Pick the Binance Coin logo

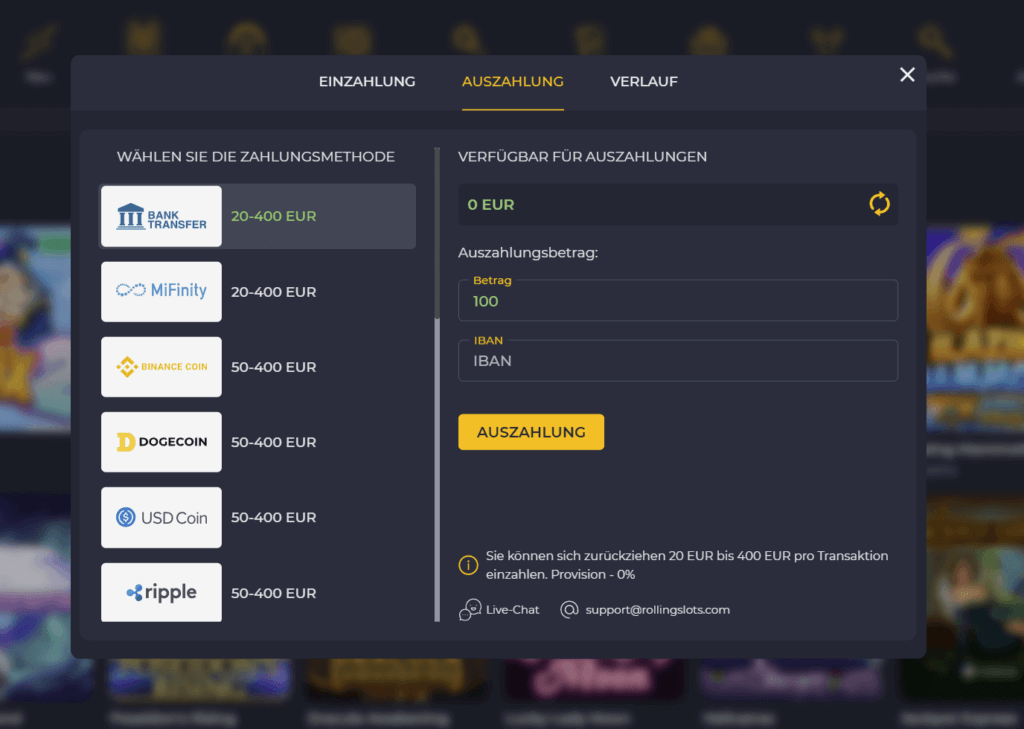click(x=161, y=367)
